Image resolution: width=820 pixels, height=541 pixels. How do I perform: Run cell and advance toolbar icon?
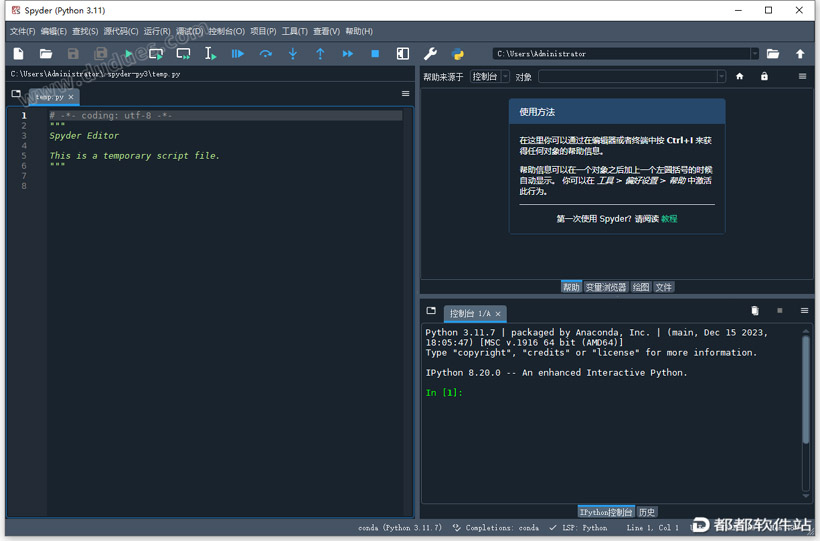(184, 53)
